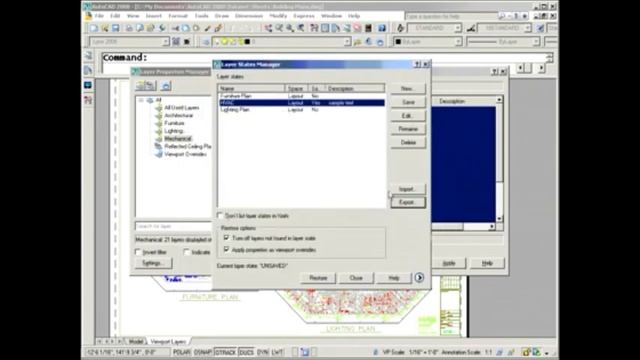Click the QuickCalc calculator toolbar icon
This screenshot has height=360, width=640.
tap(369, 28)
